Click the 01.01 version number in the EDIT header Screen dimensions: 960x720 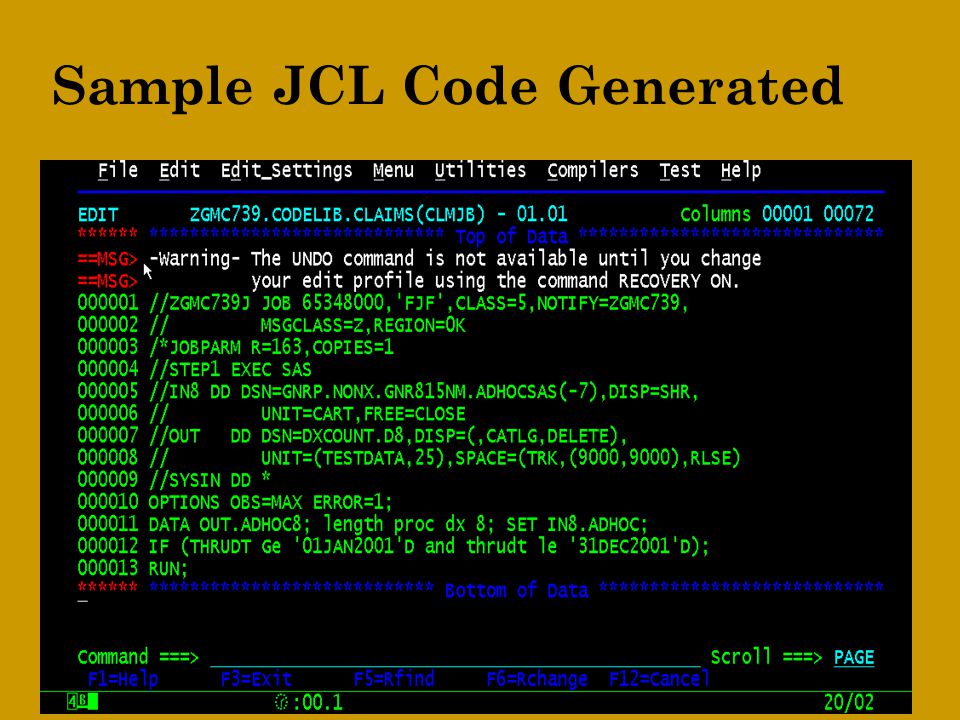coord(542,214)
